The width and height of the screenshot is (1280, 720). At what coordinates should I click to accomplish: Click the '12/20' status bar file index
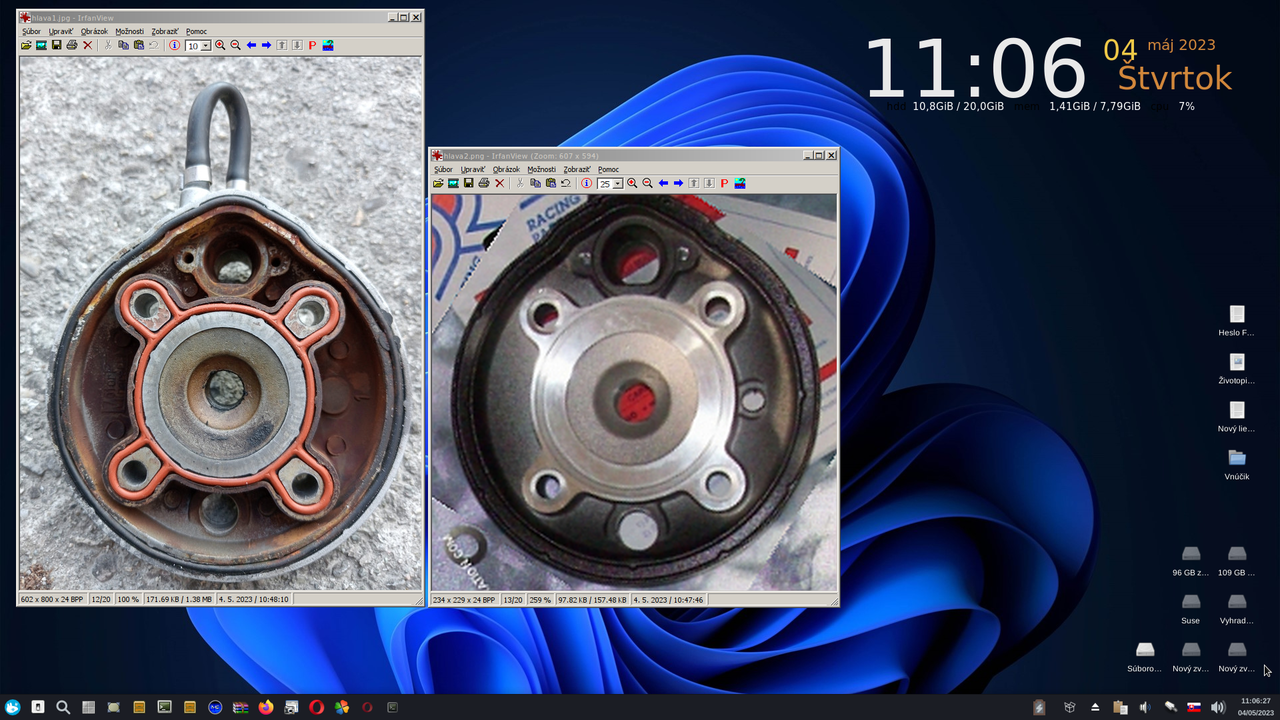coord(101,599)
